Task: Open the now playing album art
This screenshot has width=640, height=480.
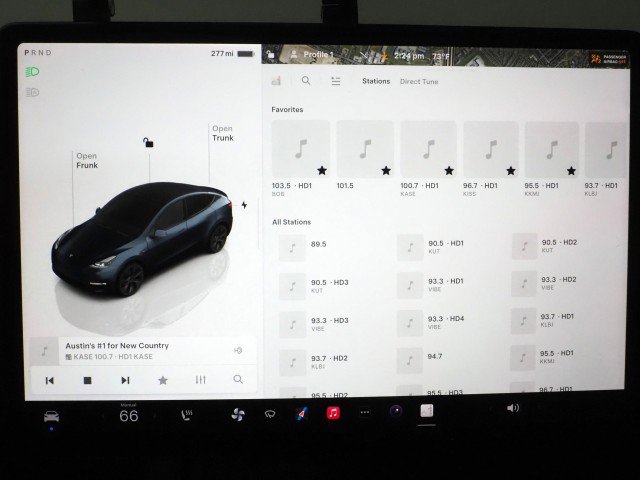Action: 44,351
